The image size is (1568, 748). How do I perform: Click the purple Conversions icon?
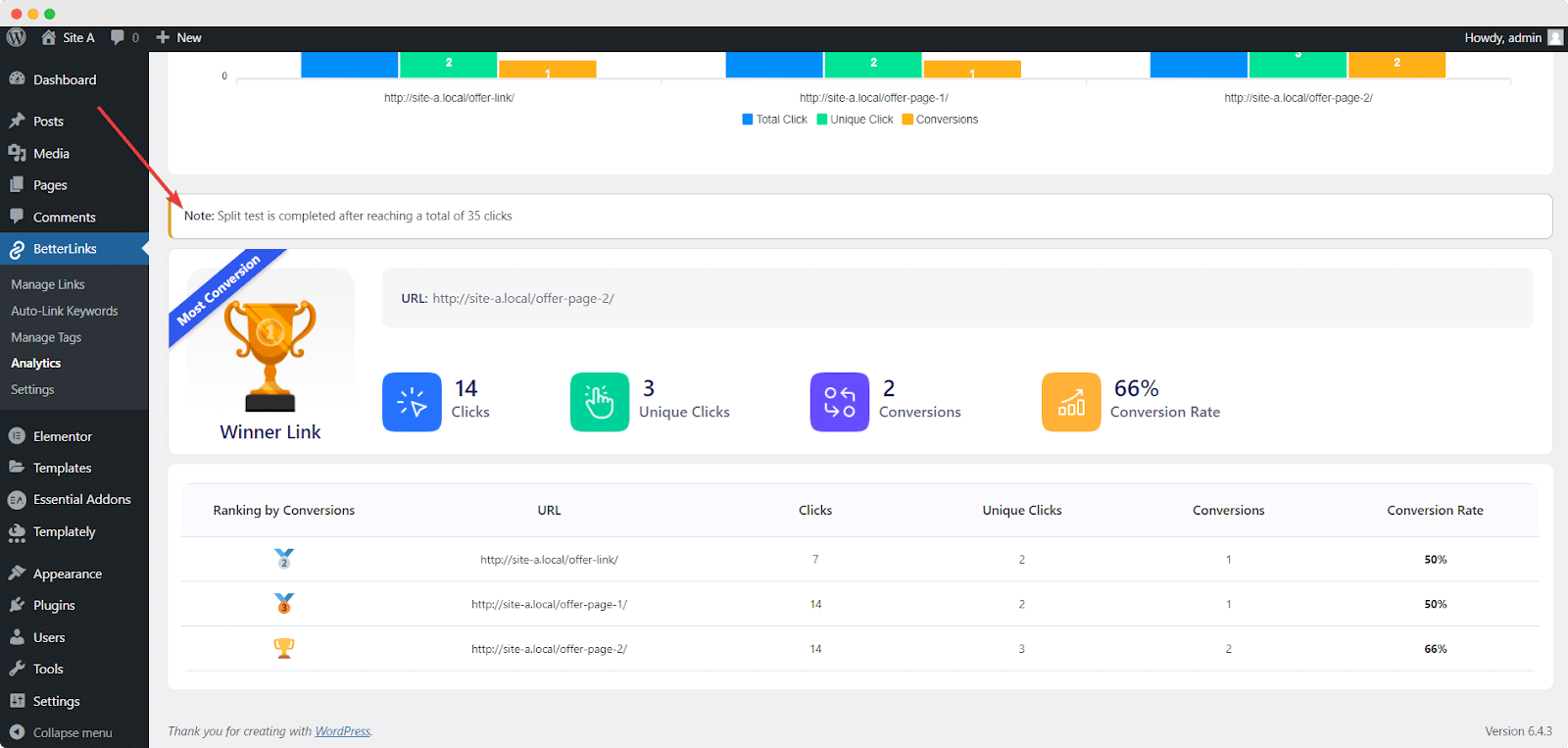(x=840, y=402)
